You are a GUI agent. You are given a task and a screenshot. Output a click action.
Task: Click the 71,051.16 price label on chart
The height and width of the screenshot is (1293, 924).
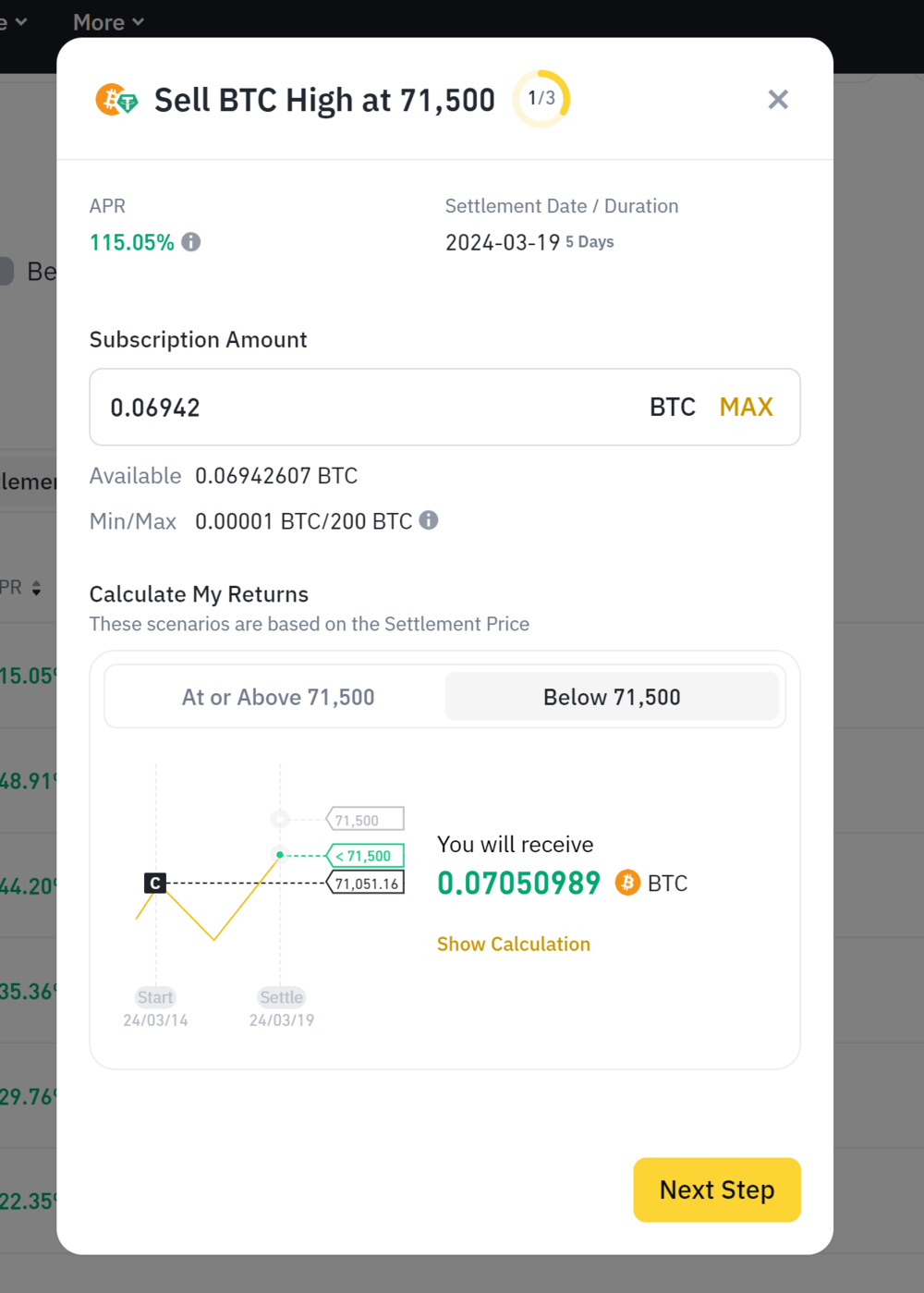[x=366, y=884]
